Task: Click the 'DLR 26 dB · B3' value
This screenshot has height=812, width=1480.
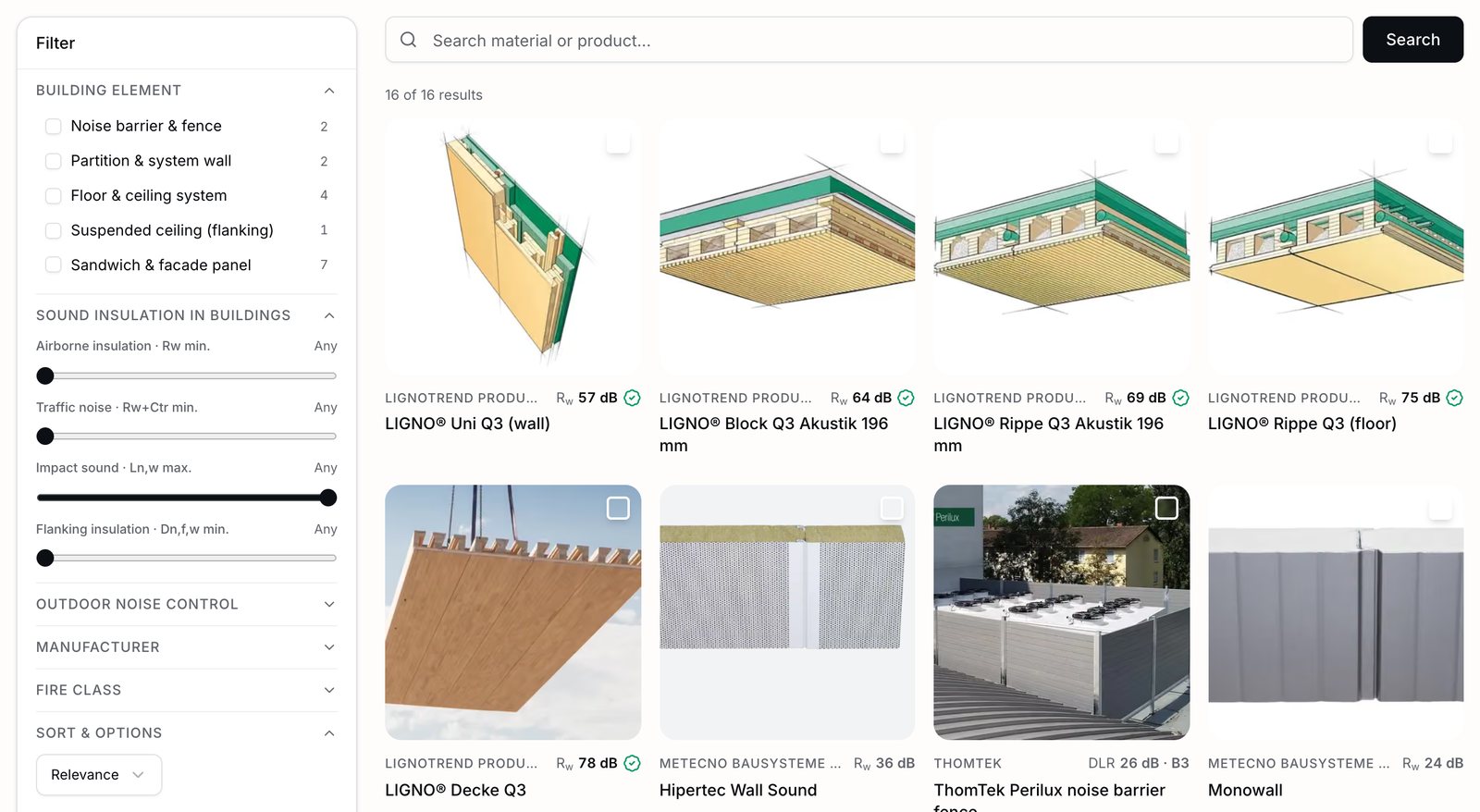Action: click(x=1139, y=763)
